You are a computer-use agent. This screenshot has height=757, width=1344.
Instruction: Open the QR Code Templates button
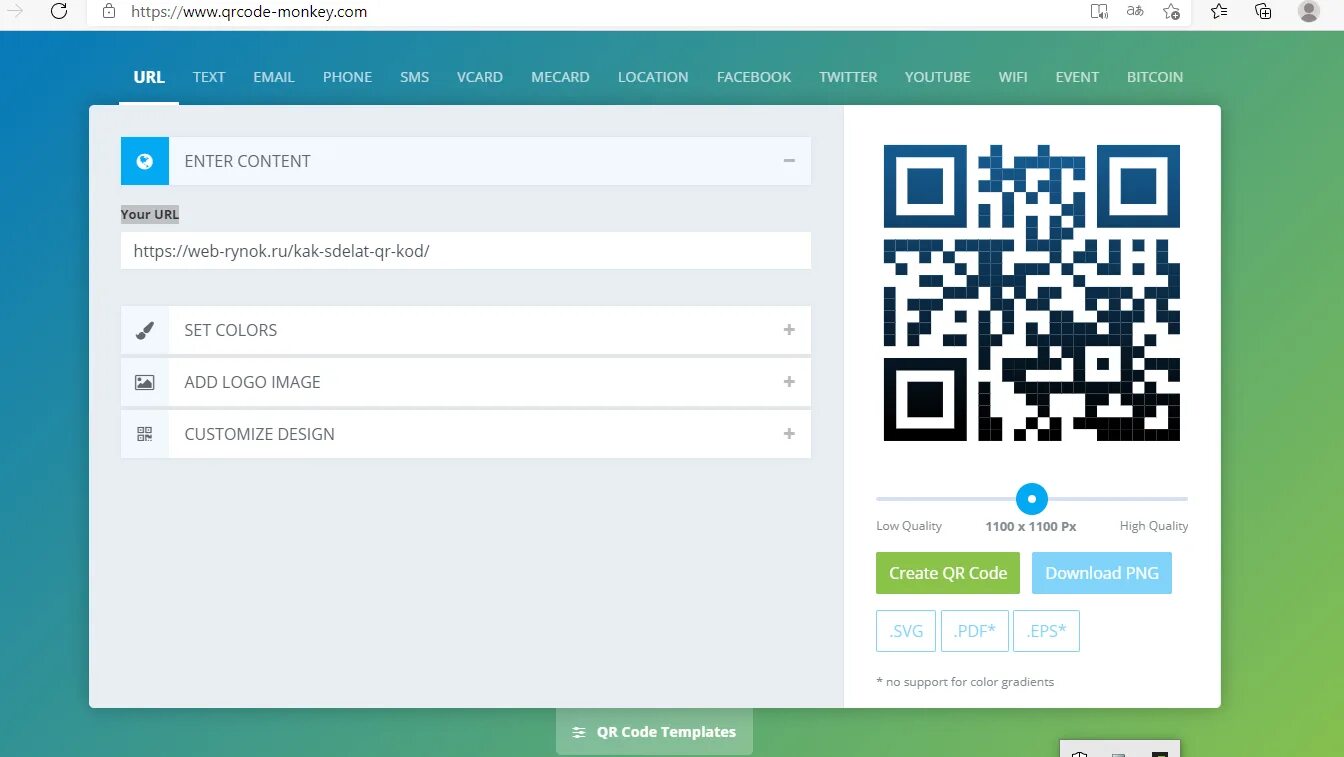click(x=654, y=732)
